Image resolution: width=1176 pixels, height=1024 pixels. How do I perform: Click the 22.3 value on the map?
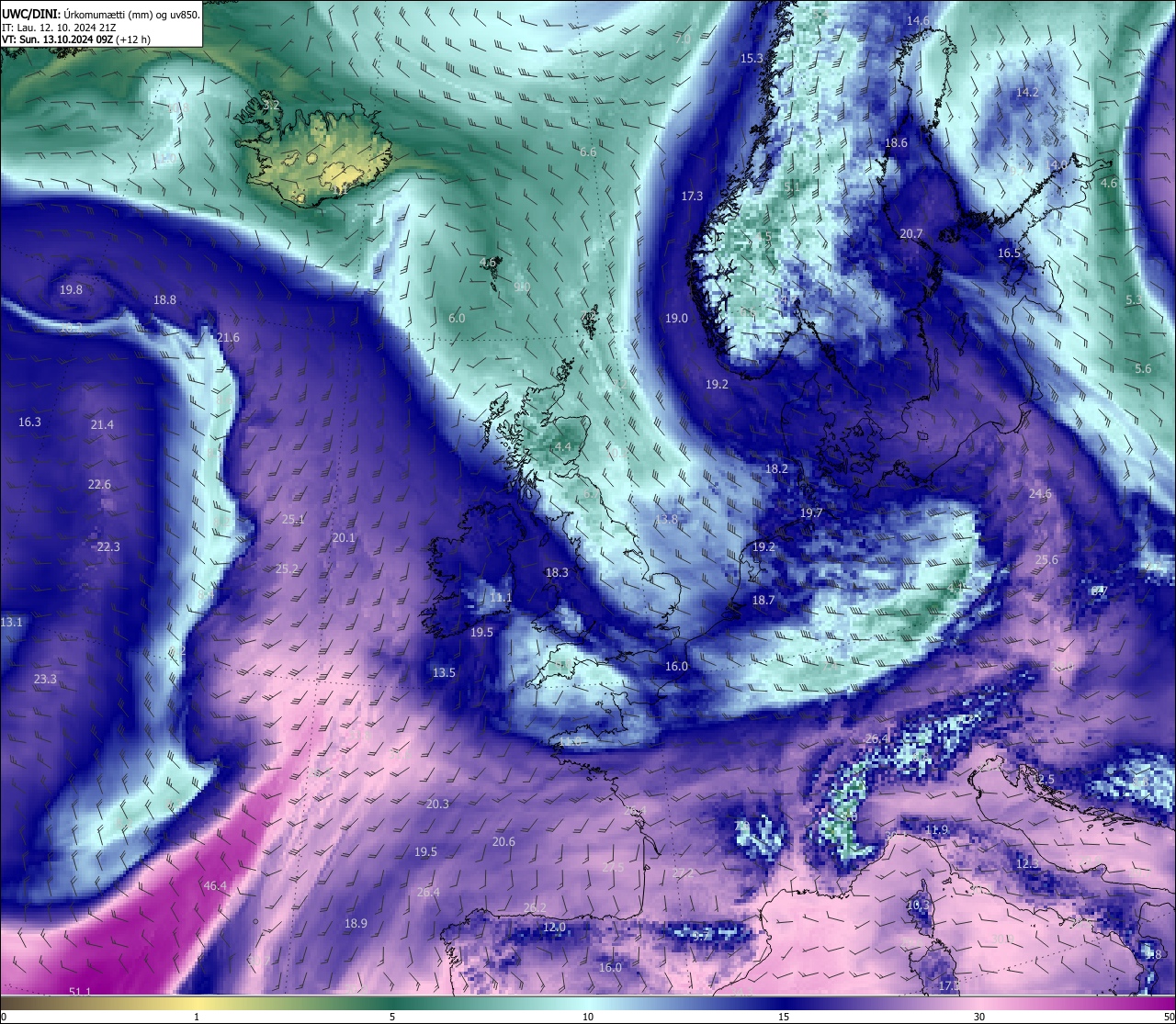[x=108, y=547]
